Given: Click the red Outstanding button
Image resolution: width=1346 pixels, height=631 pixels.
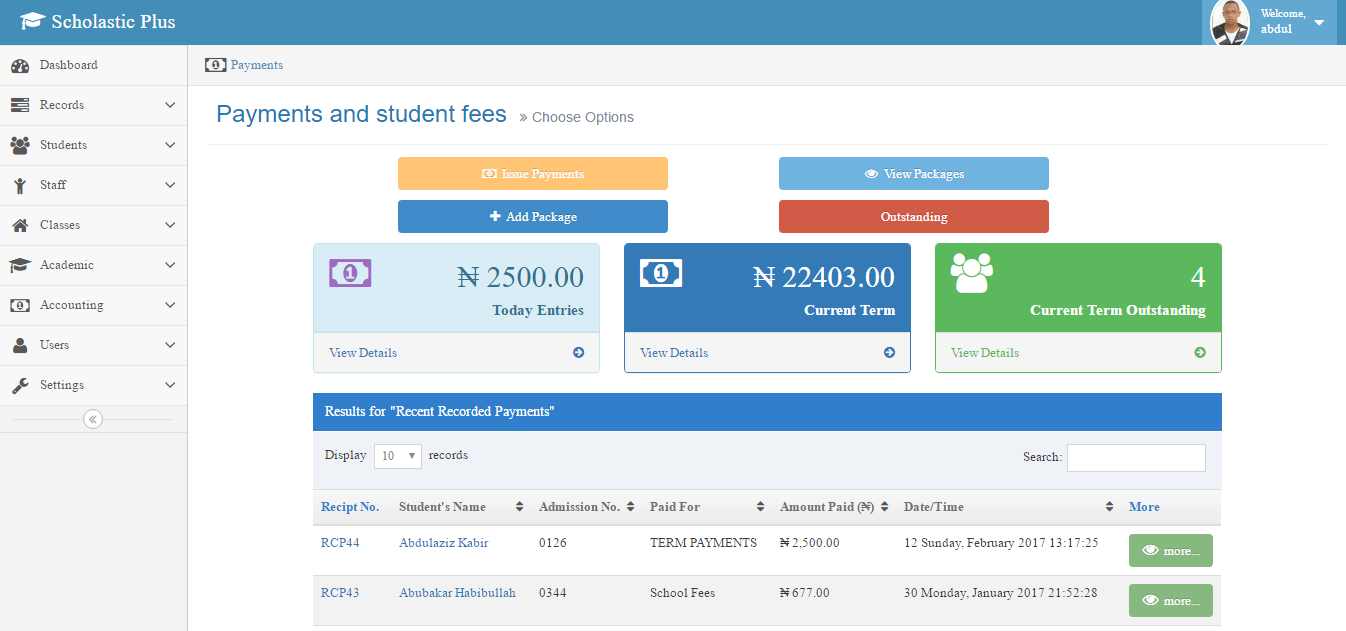Looking at the screenshot, I should pyautogui.click(x=913, y=217).
